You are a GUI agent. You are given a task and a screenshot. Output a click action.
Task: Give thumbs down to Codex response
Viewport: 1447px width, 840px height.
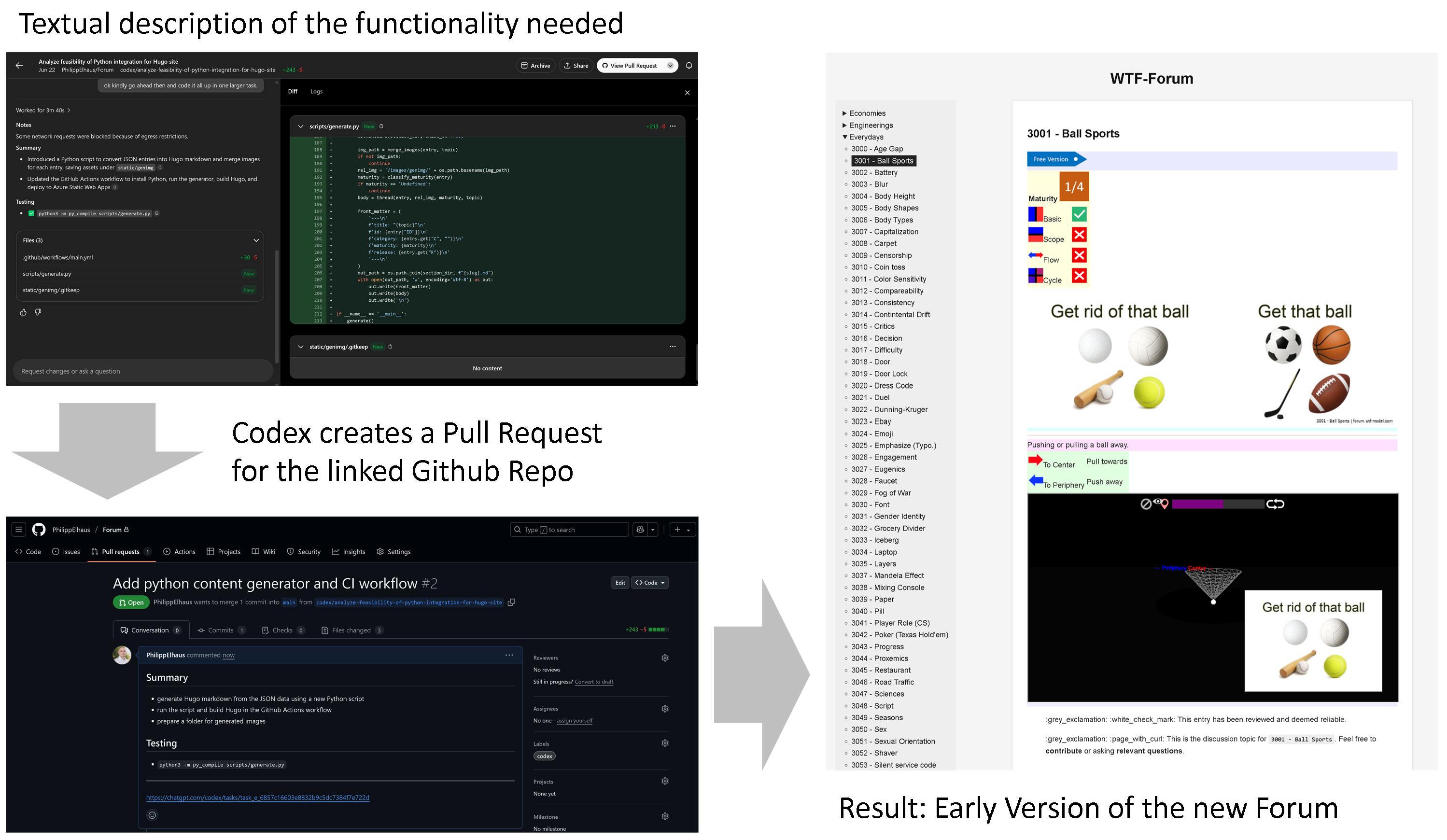(x=38, y=312)
